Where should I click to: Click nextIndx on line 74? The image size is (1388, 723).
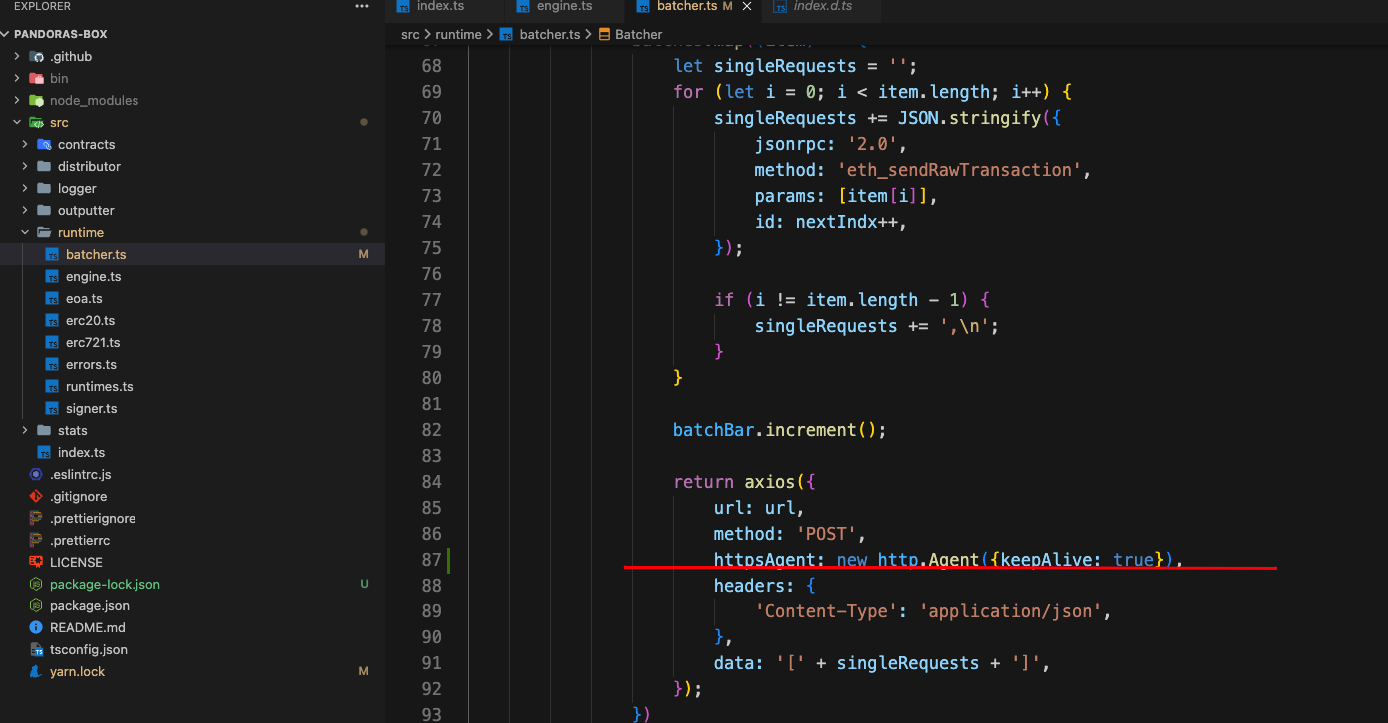click(836, 222)
